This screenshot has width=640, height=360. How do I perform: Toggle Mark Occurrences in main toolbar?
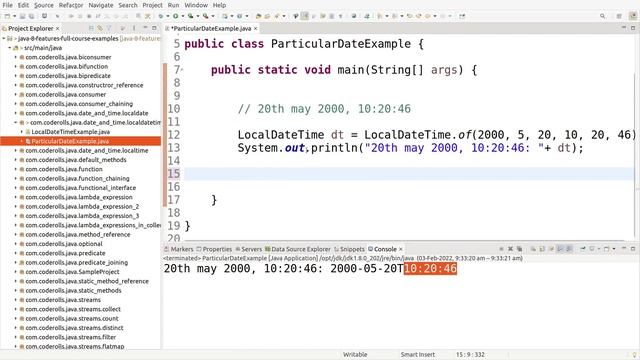click(x=304, y=16)
